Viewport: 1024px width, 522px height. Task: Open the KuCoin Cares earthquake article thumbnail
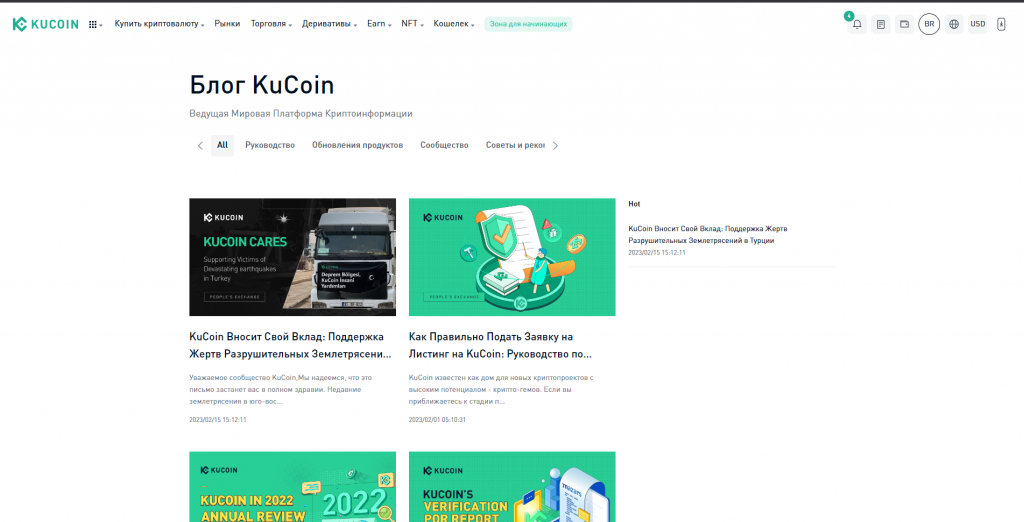click(x=293, y=257)
